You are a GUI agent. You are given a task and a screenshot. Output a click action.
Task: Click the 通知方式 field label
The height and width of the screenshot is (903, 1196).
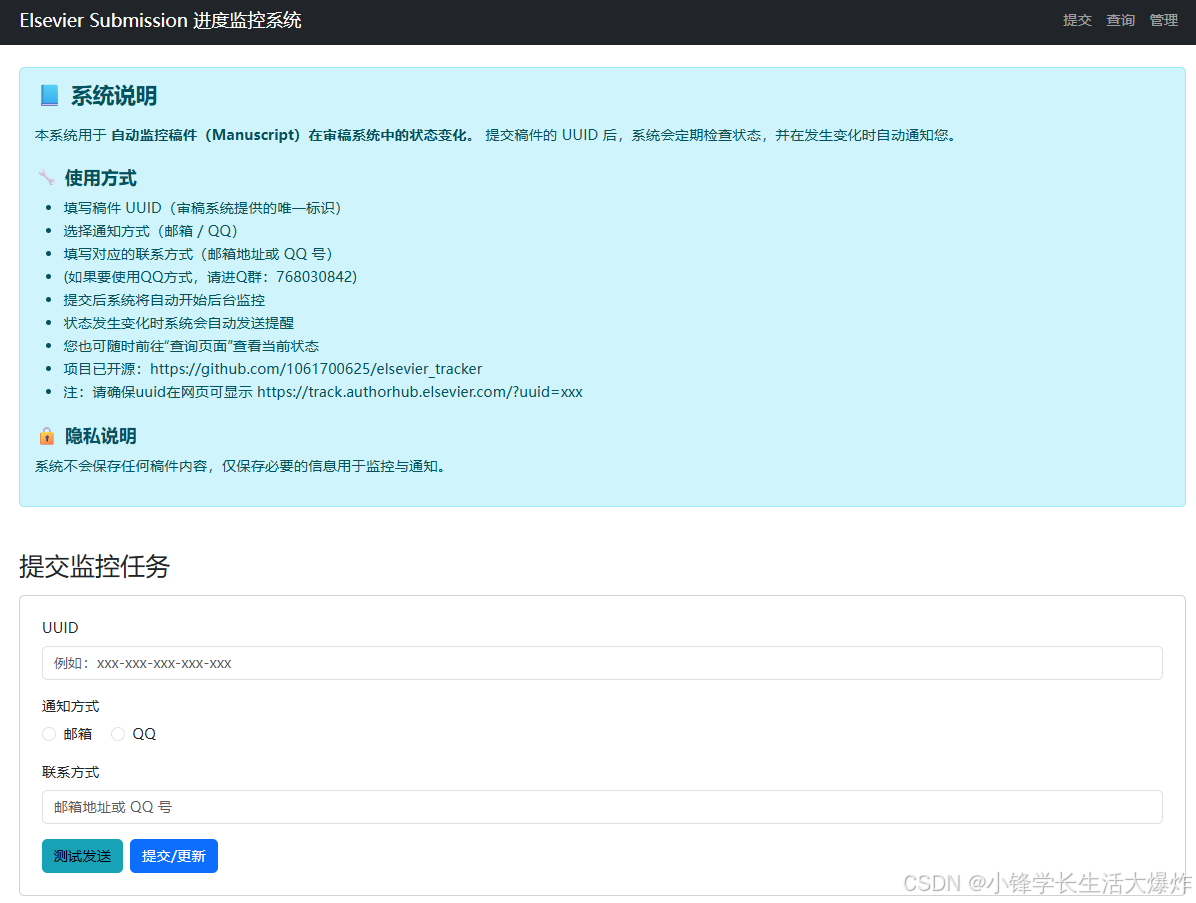pyautogui.click(x=70, y=706)
